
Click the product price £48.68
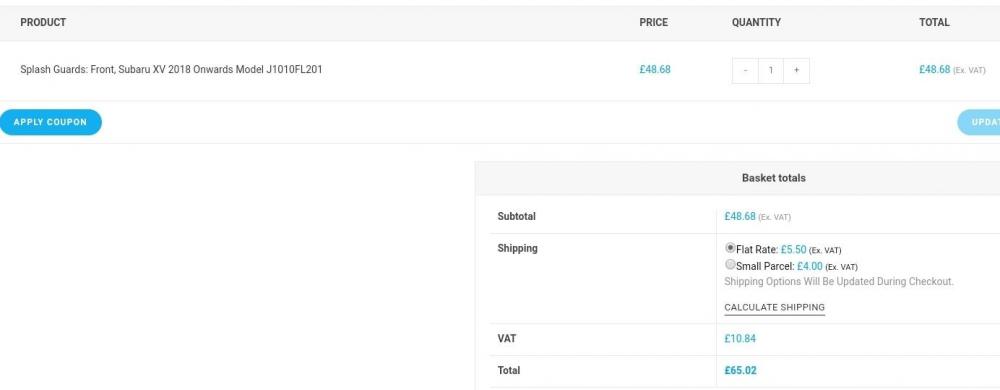[655, 69]
